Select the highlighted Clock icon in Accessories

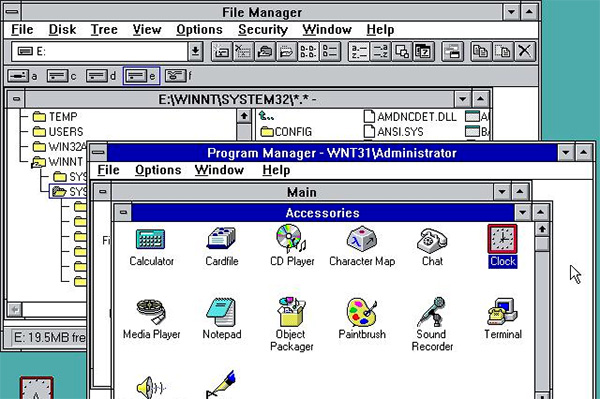pos(502,239)
